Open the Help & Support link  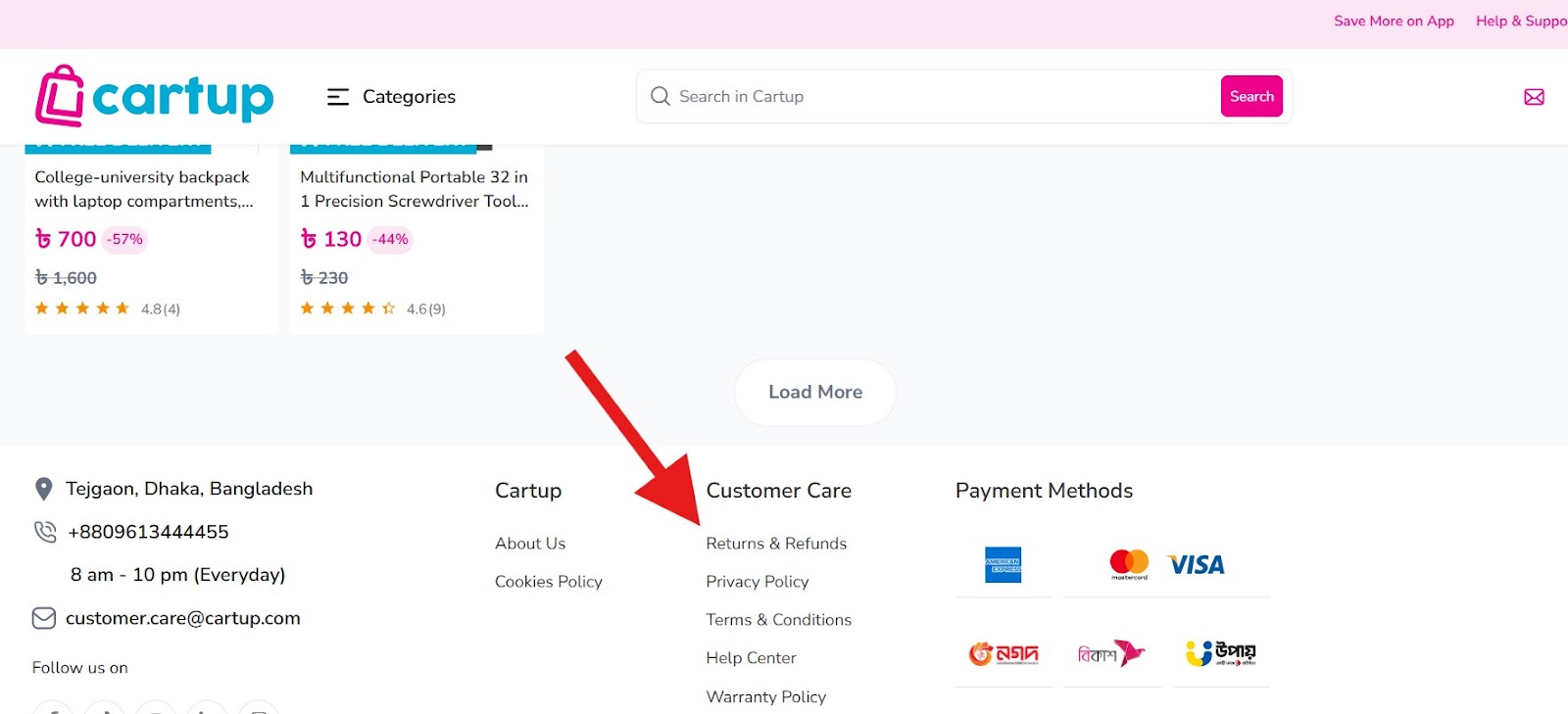(x=1521, y=21)
